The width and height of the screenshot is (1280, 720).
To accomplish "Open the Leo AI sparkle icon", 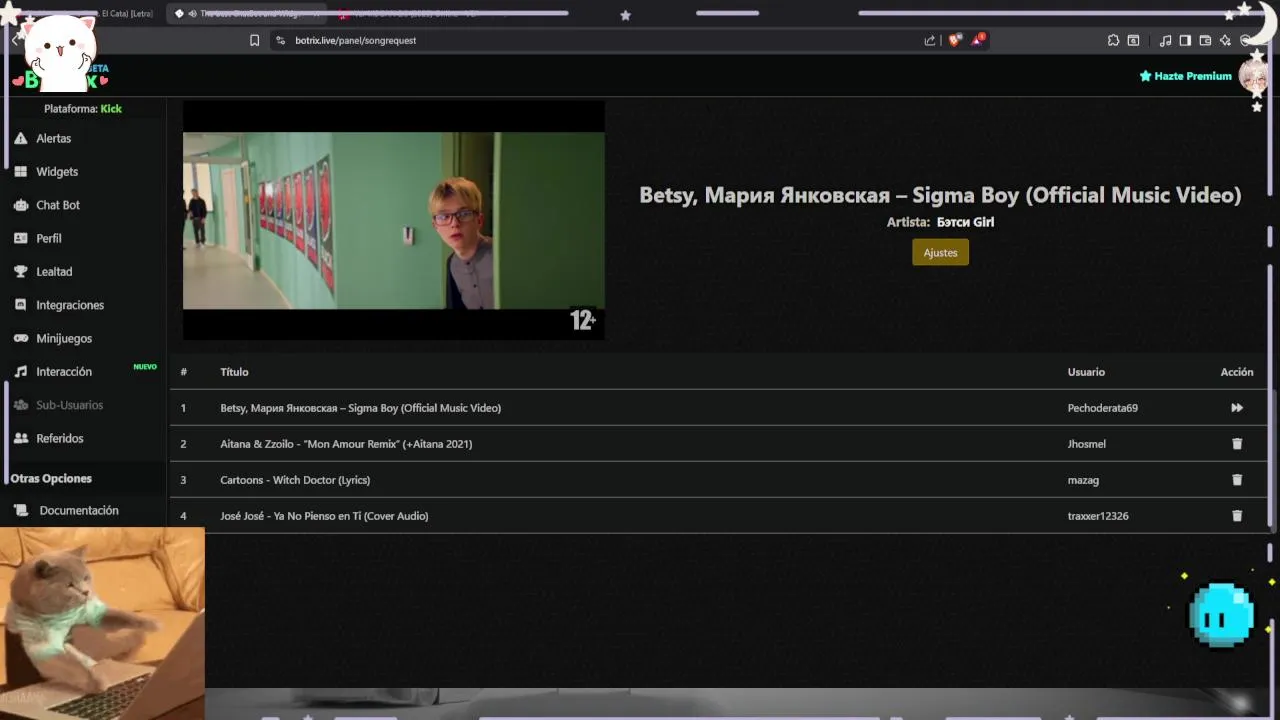I will coord(1225,41).
